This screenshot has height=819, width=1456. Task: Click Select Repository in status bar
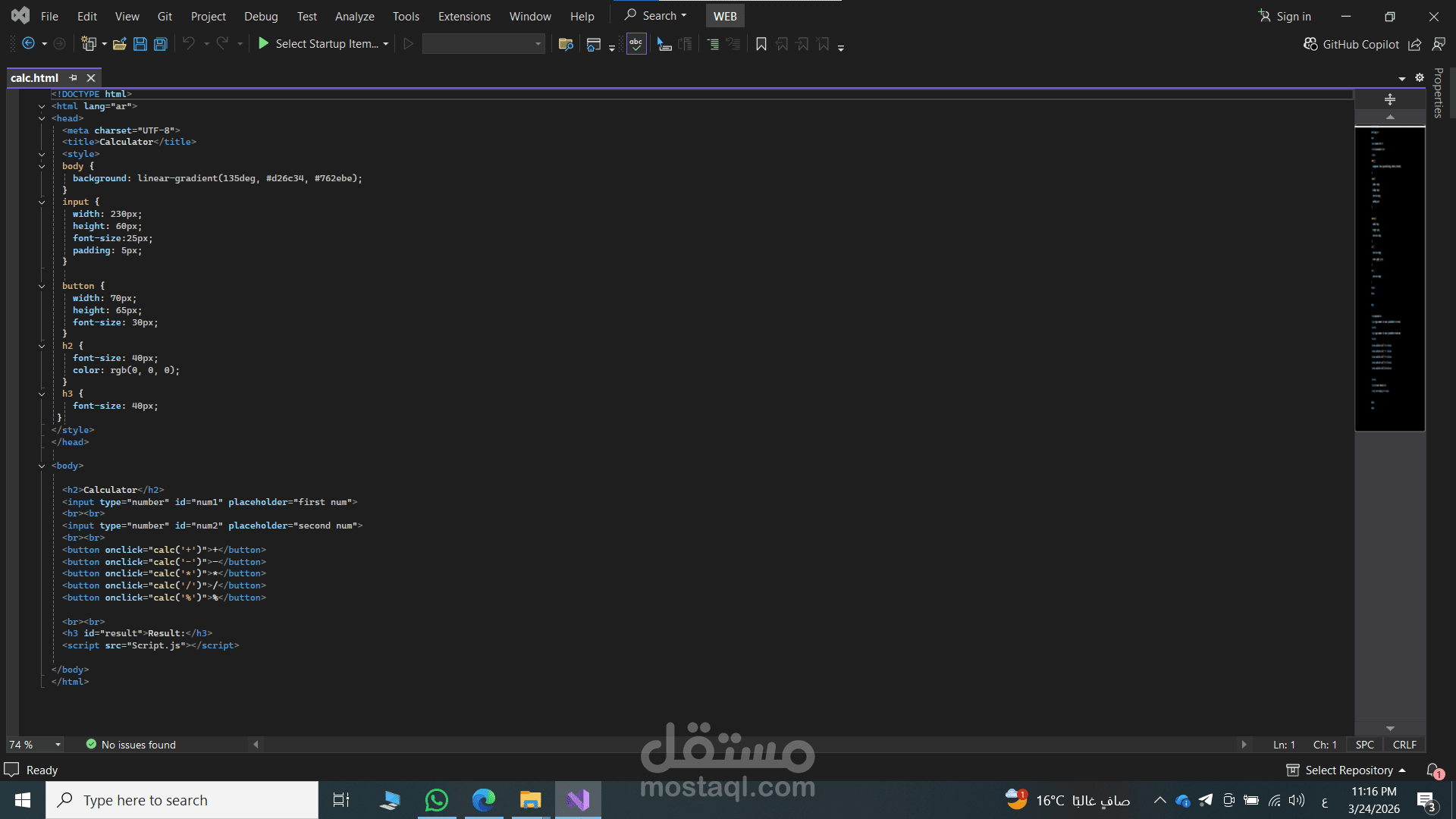point(1348,770)
